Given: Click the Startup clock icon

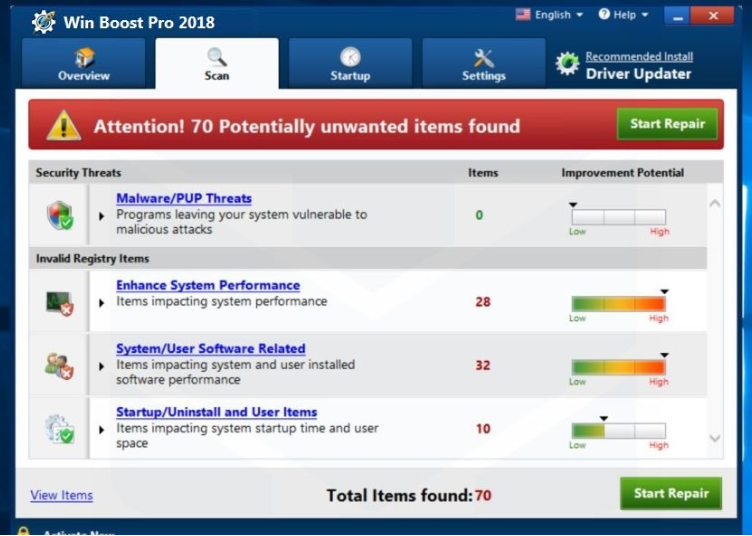Looking at the screenshot, I should (350, 57).
